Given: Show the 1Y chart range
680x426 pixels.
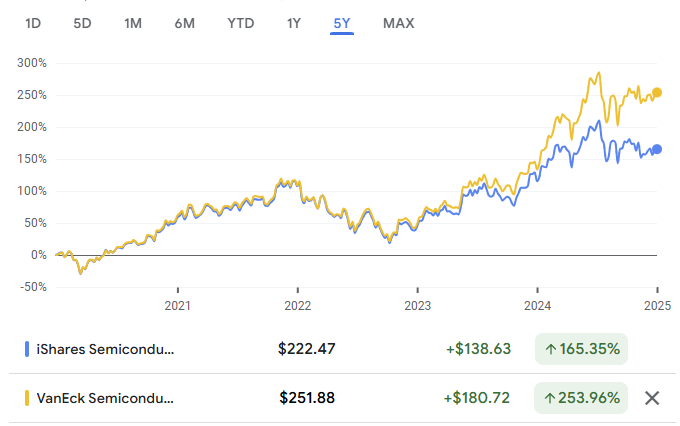Looking at the screenshot, I should click(294, 23).
